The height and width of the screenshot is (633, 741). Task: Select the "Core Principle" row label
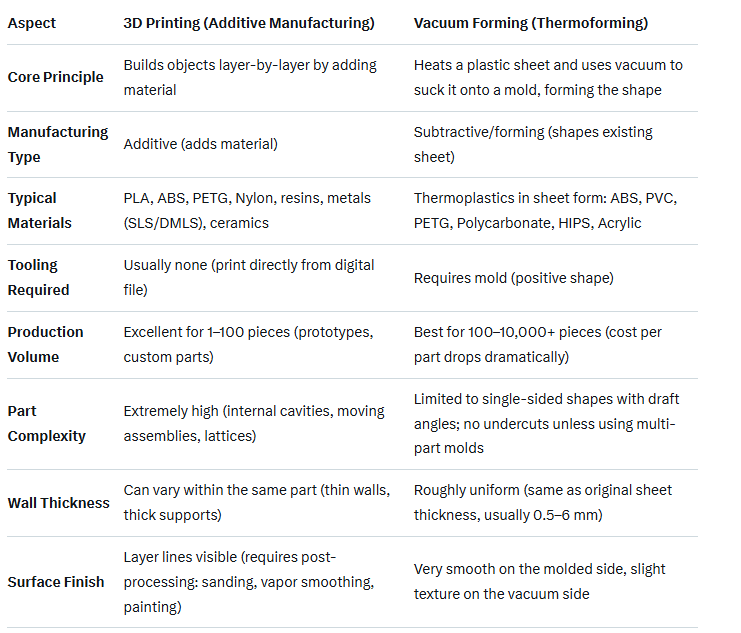click(x=56, y=77)
